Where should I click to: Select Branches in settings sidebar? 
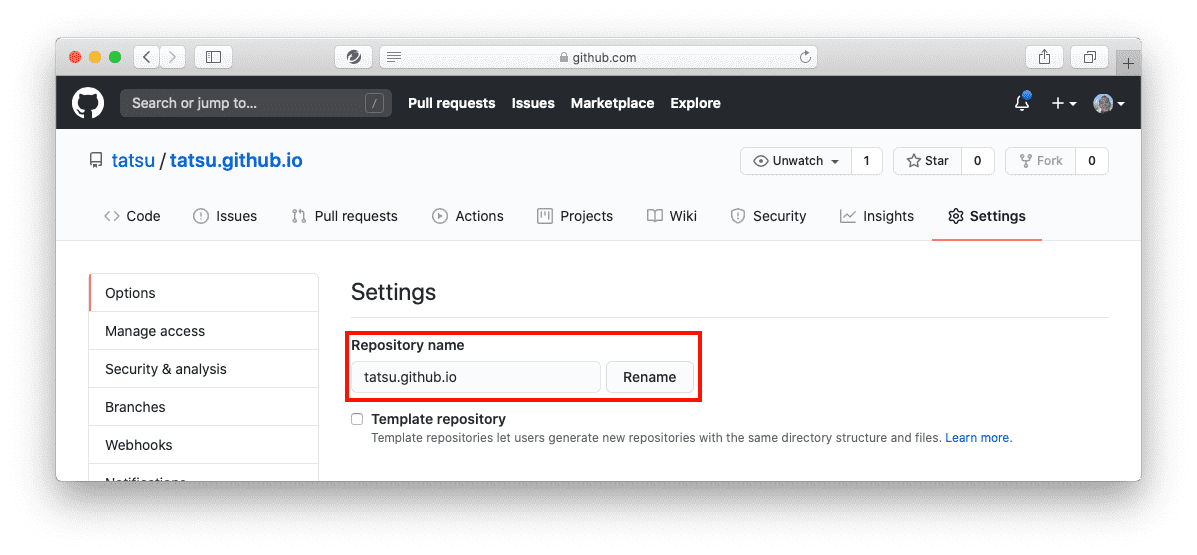204,407
